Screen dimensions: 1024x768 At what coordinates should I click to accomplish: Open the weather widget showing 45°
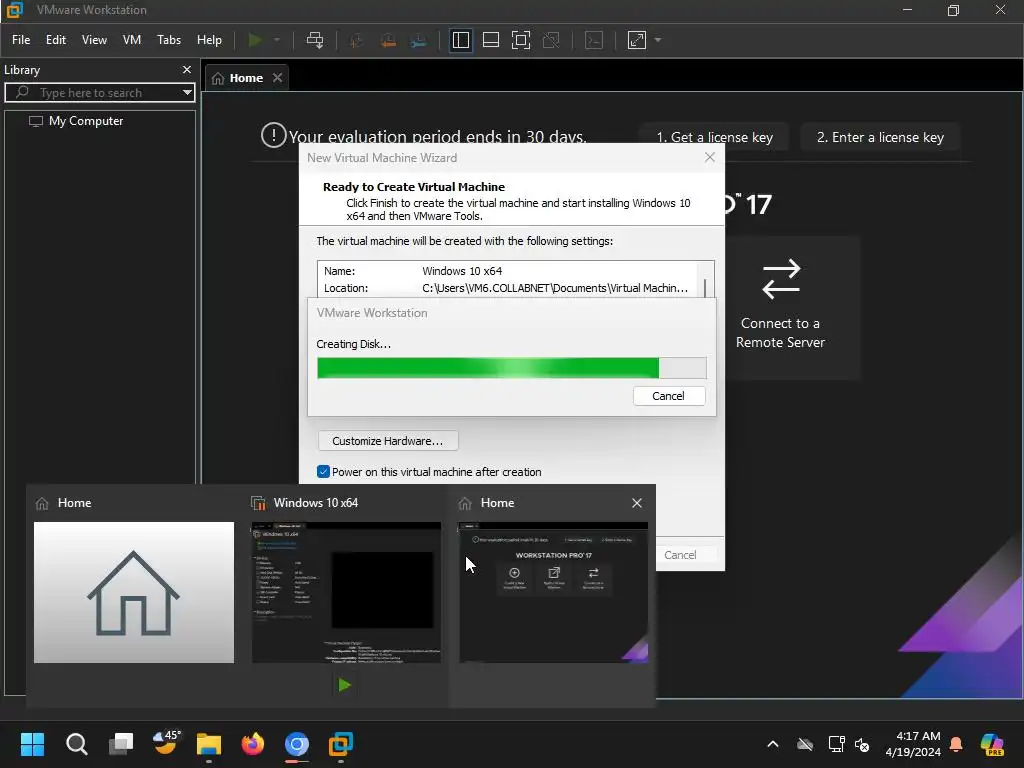point(165,743)
